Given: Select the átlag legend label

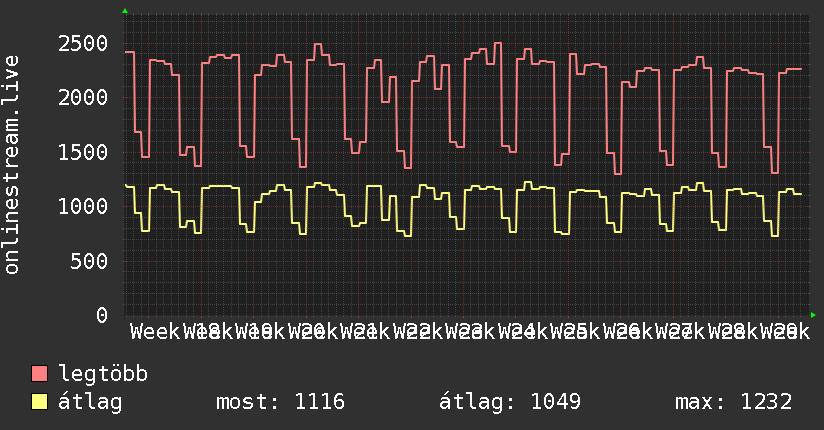Looking at the screenshot, I should coord(90,402).
